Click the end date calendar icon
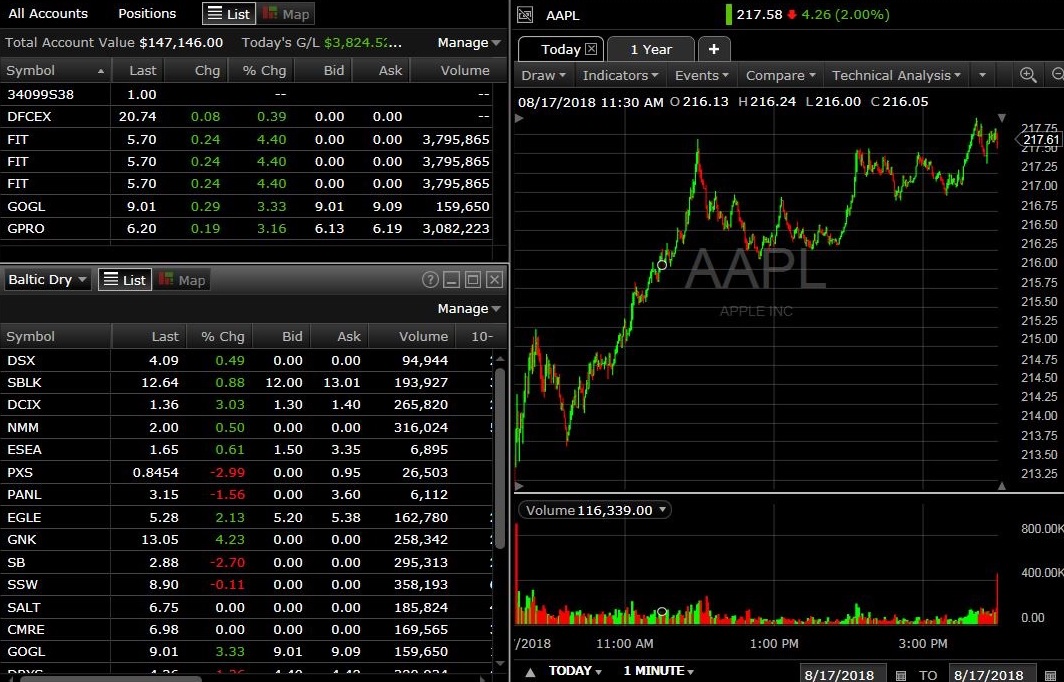The height and width of the screenshot is (682, 1064). click(1050, 675)
